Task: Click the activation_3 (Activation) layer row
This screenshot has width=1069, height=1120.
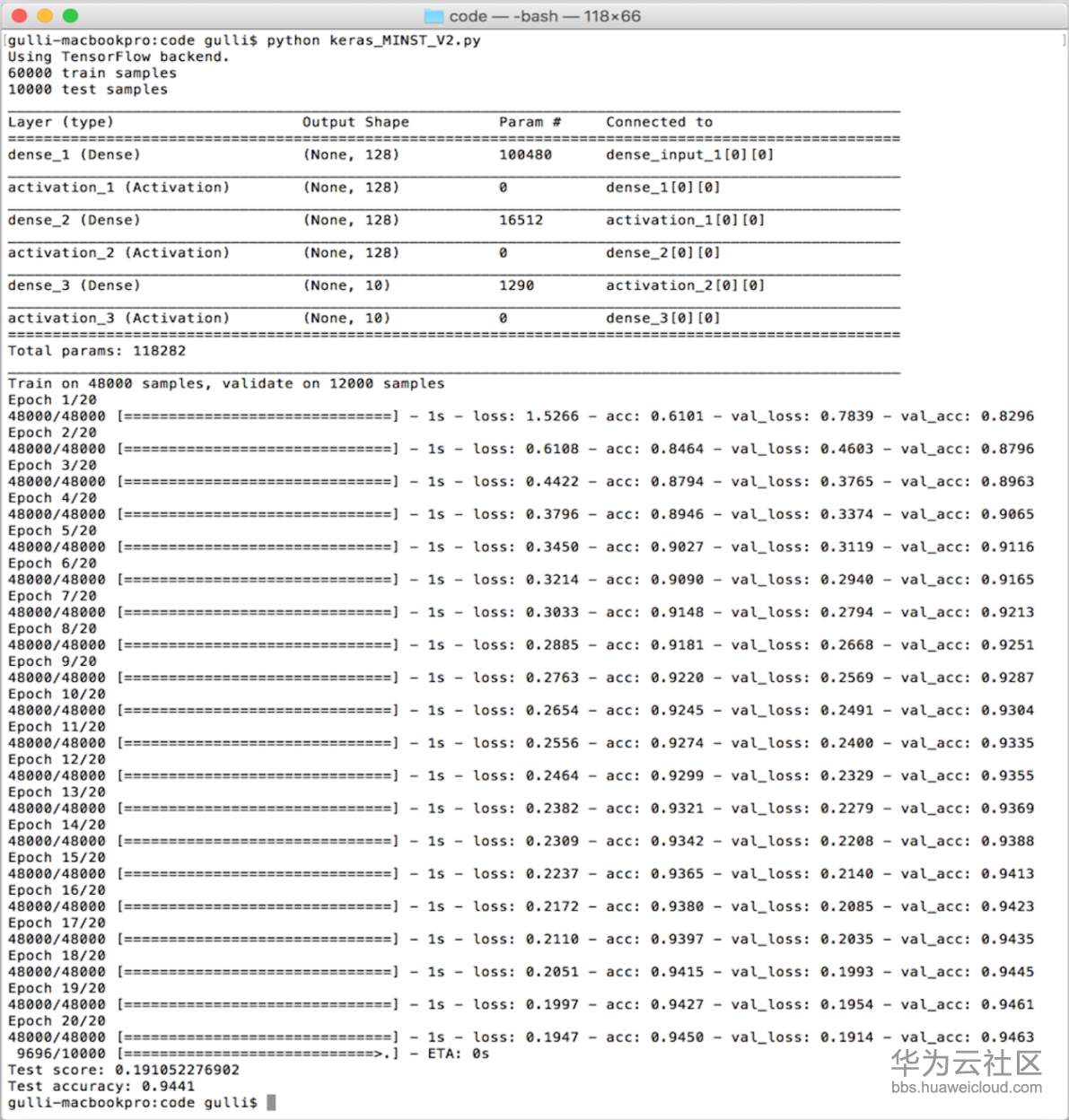Action: [x=119, y=317]
